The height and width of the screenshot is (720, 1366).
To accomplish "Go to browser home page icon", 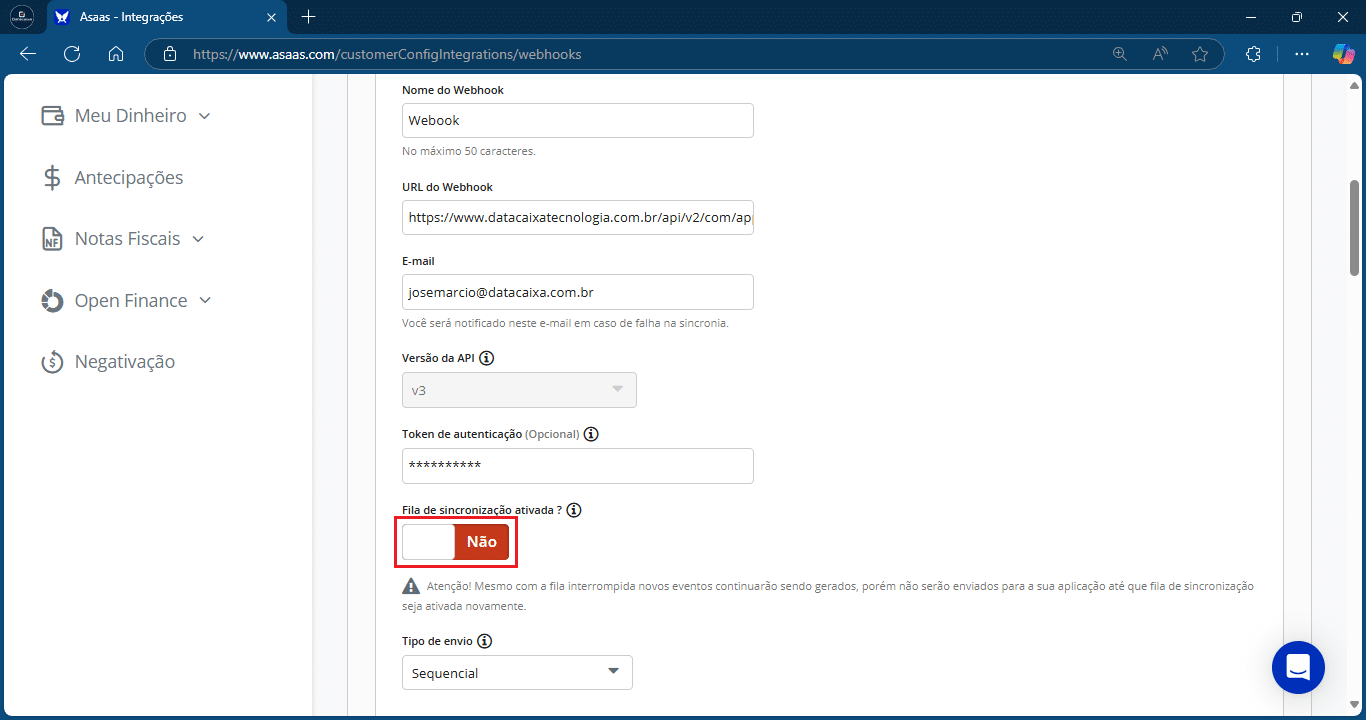I will tap(116, 54).
